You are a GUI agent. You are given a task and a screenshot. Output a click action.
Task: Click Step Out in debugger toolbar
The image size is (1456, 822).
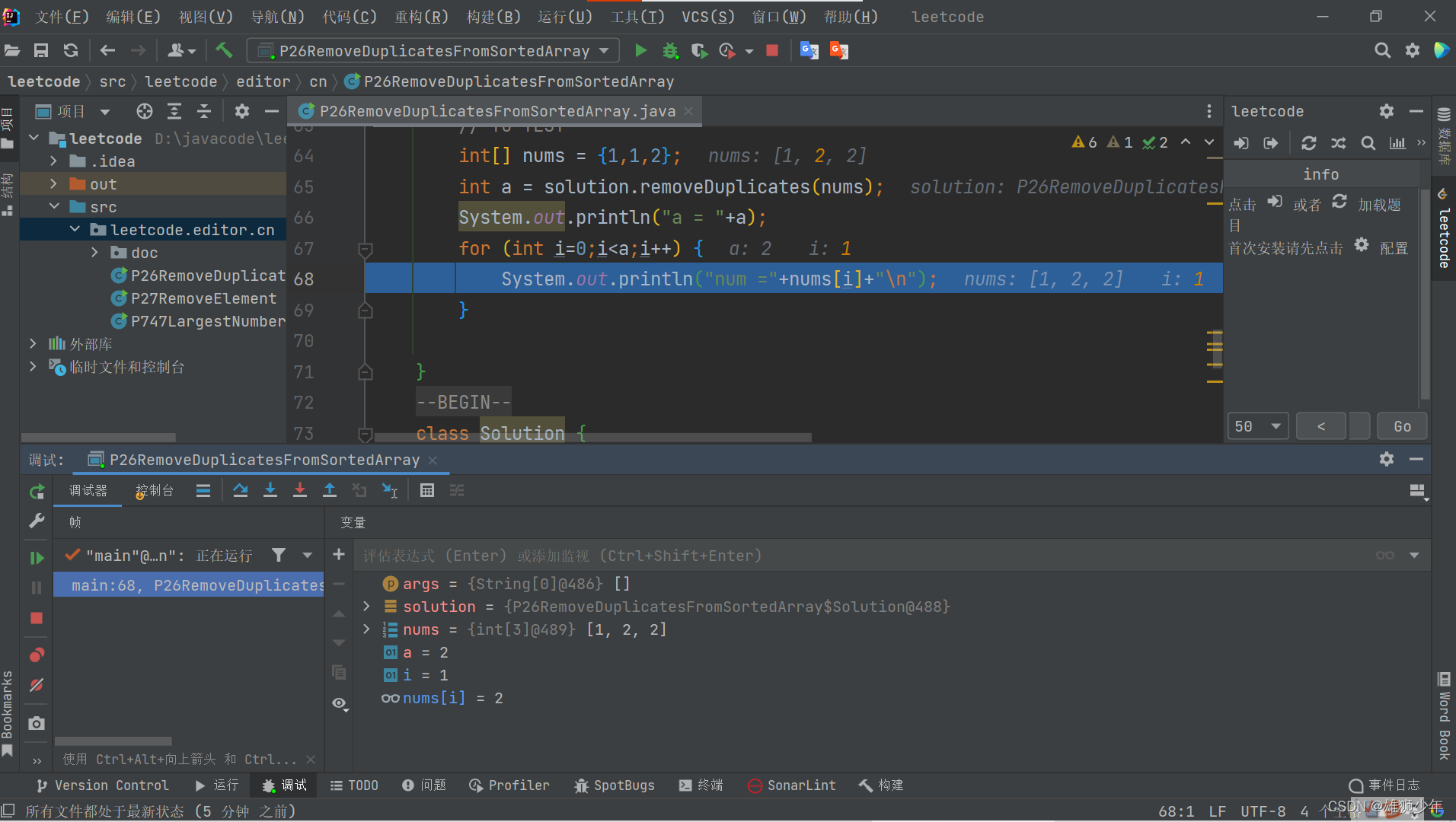pos(330,491)
